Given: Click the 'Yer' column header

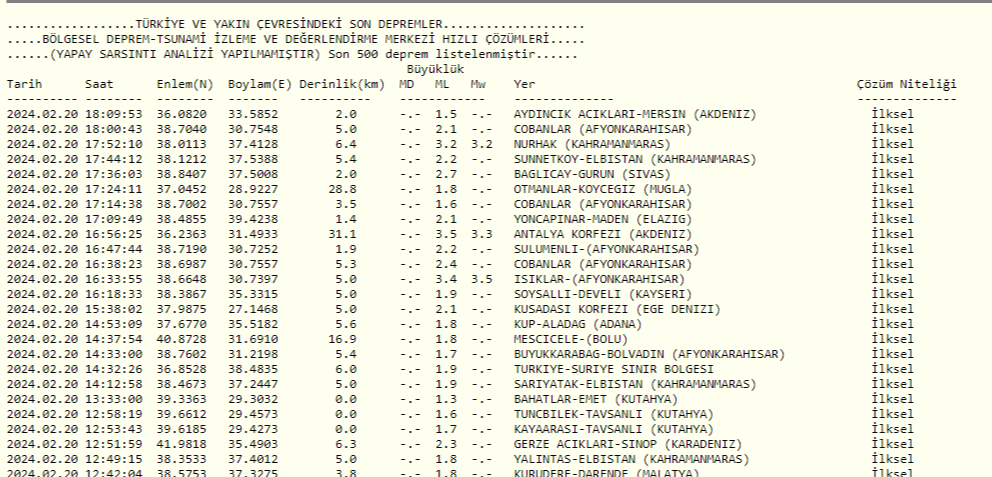Looking at the screenshot, I should (x=524, y=86).
